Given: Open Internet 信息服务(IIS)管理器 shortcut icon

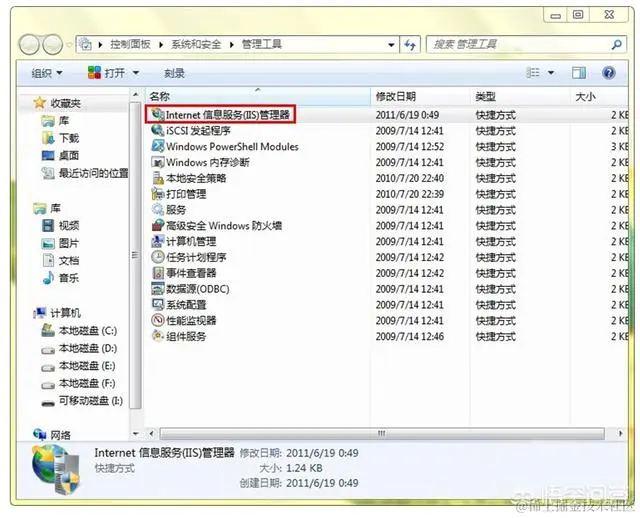Looking at the screenshot, I should click(x=157, y=115).
